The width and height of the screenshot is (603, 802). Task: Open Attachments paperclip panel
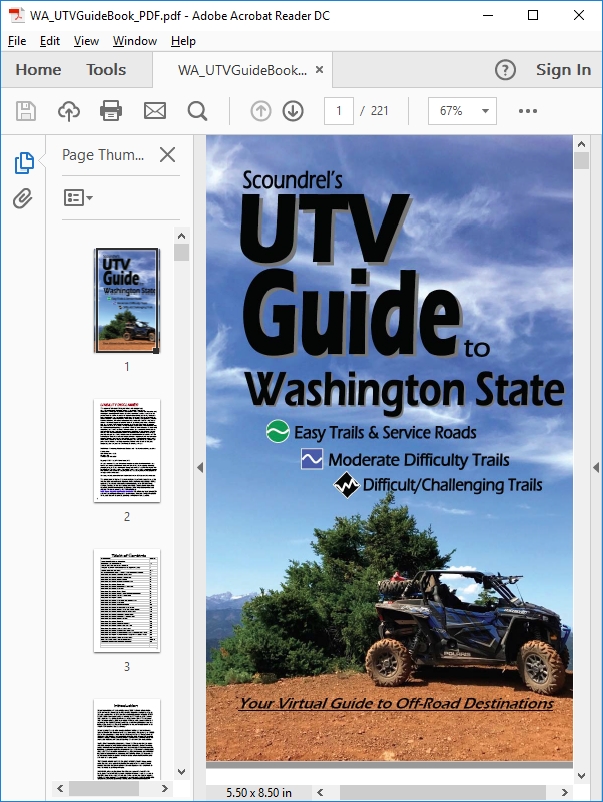click(23, 198)
